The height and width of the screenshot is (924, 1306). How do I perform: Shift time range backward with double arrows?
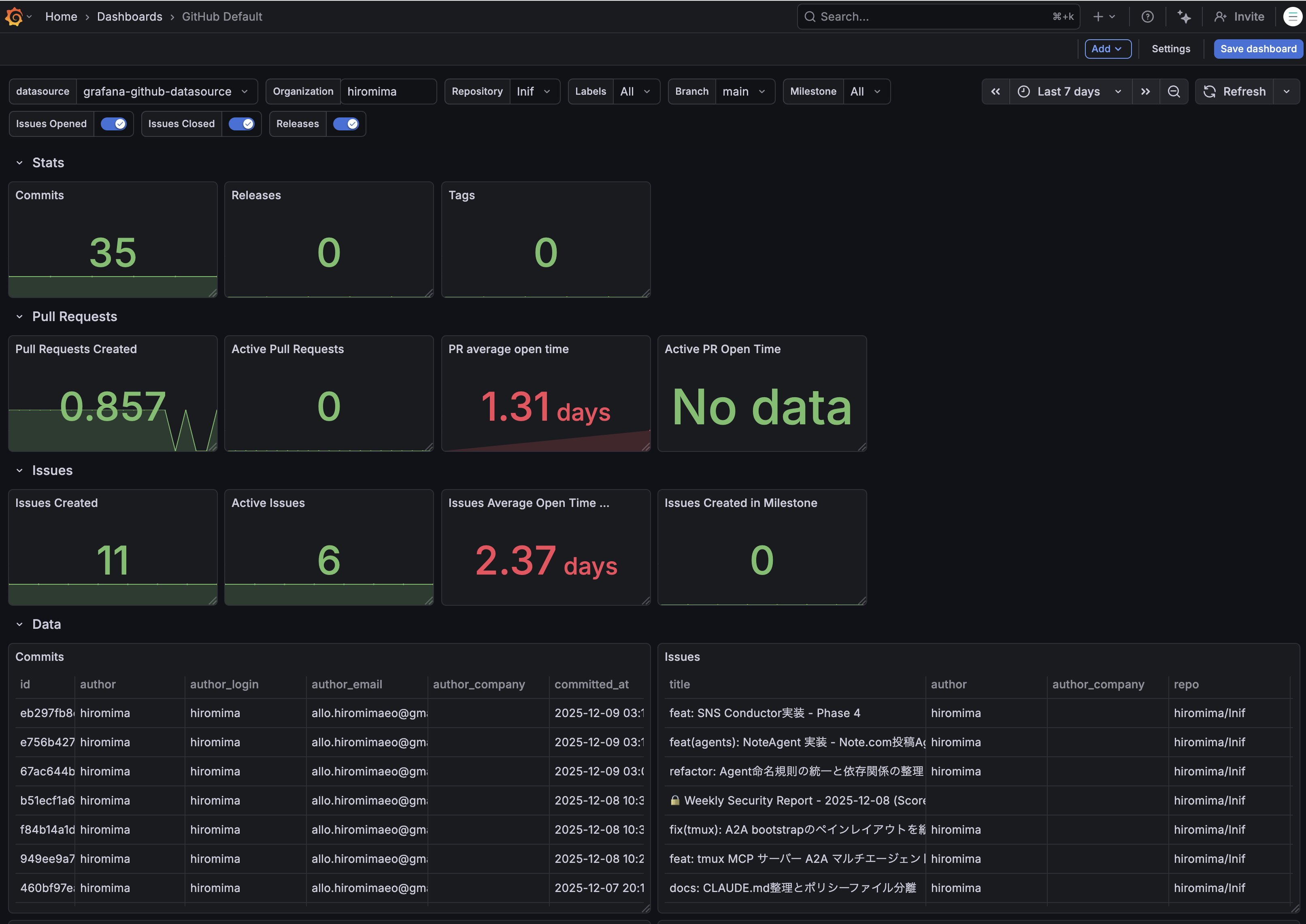pyautogui.click(x=995, y=92)
